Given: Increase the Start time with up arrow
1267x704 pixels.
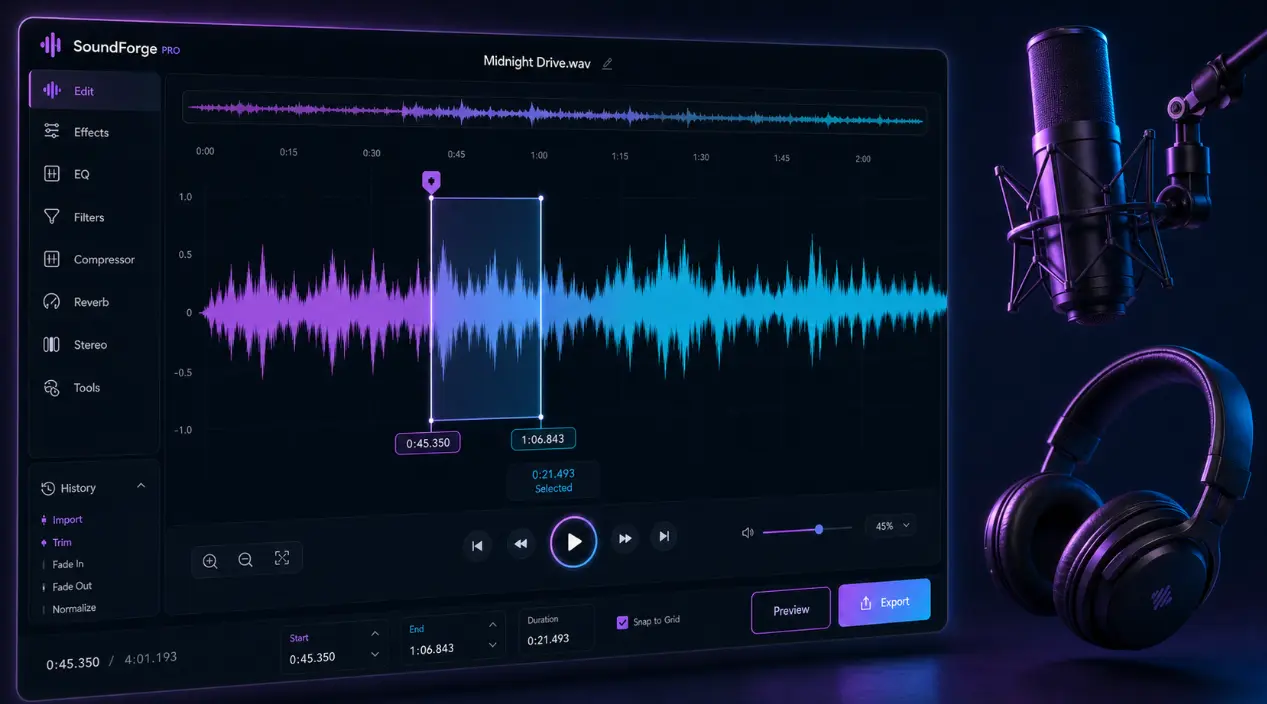Looking at the screenshot, I should (375, 634).
